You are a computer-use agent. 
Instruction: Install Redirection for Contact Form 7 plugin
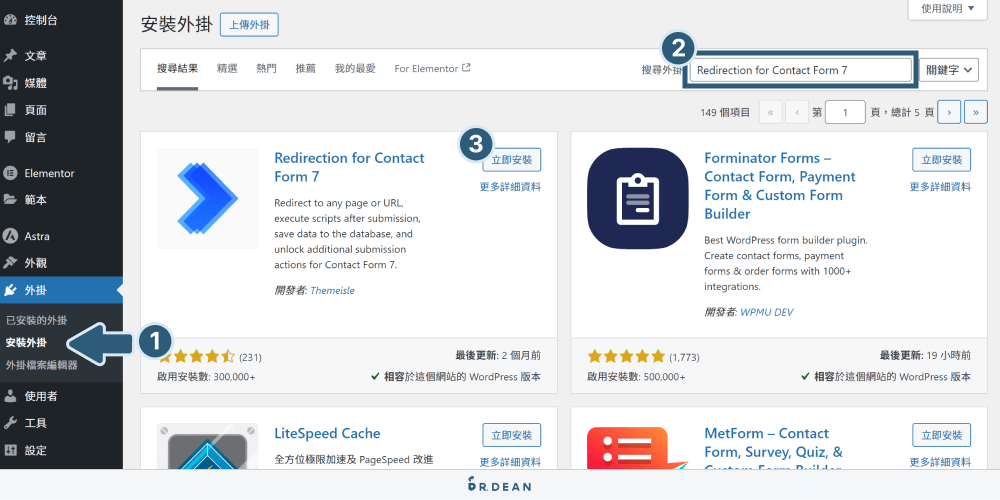point(511,160)
